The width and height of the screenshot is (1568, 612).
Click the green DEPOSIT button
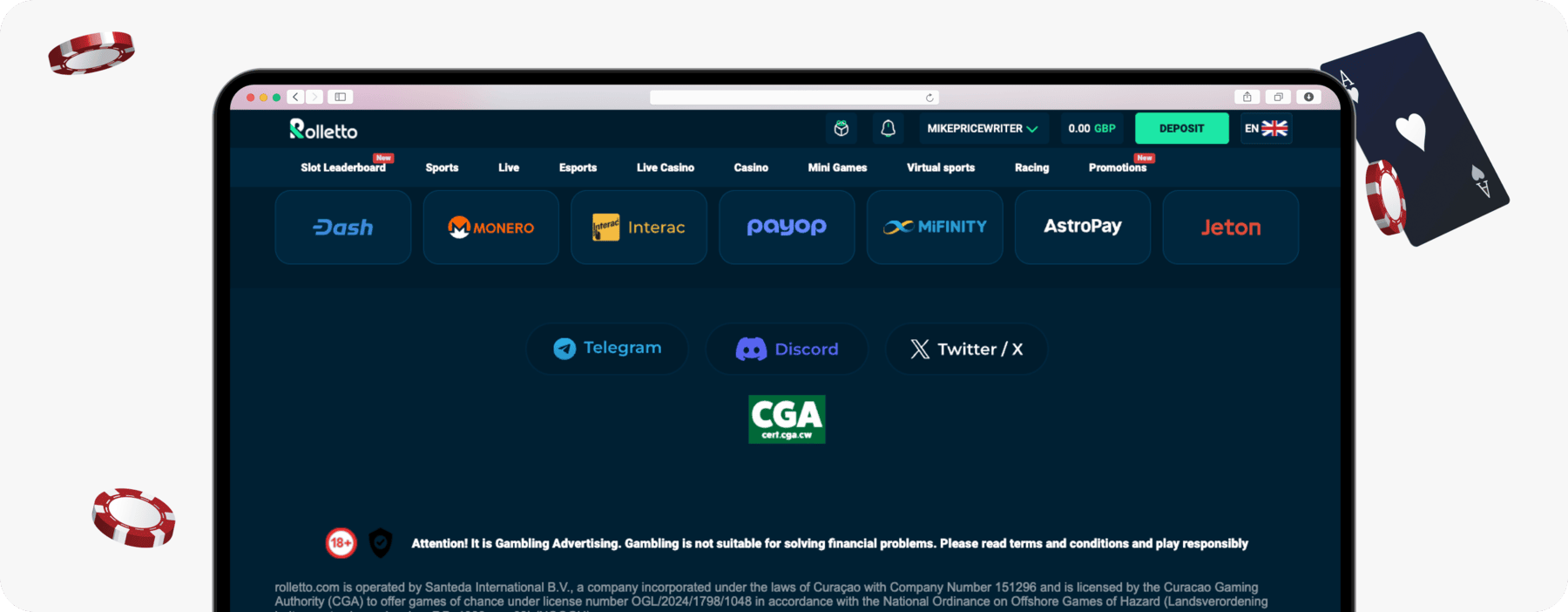pos(1181,128)
